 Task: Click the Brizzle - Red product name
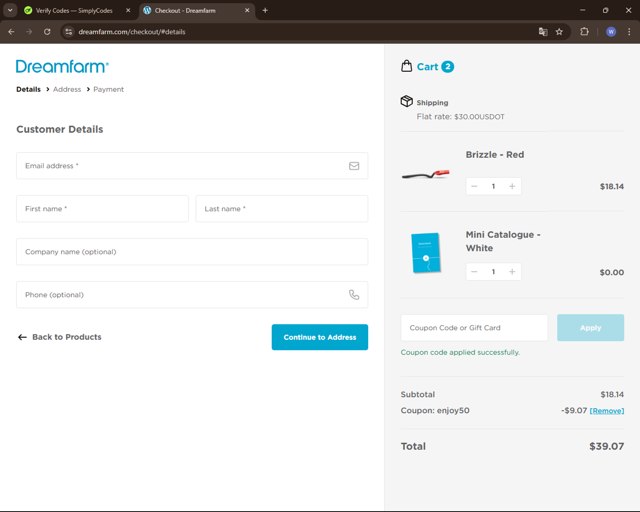click(x=495, y=155)
